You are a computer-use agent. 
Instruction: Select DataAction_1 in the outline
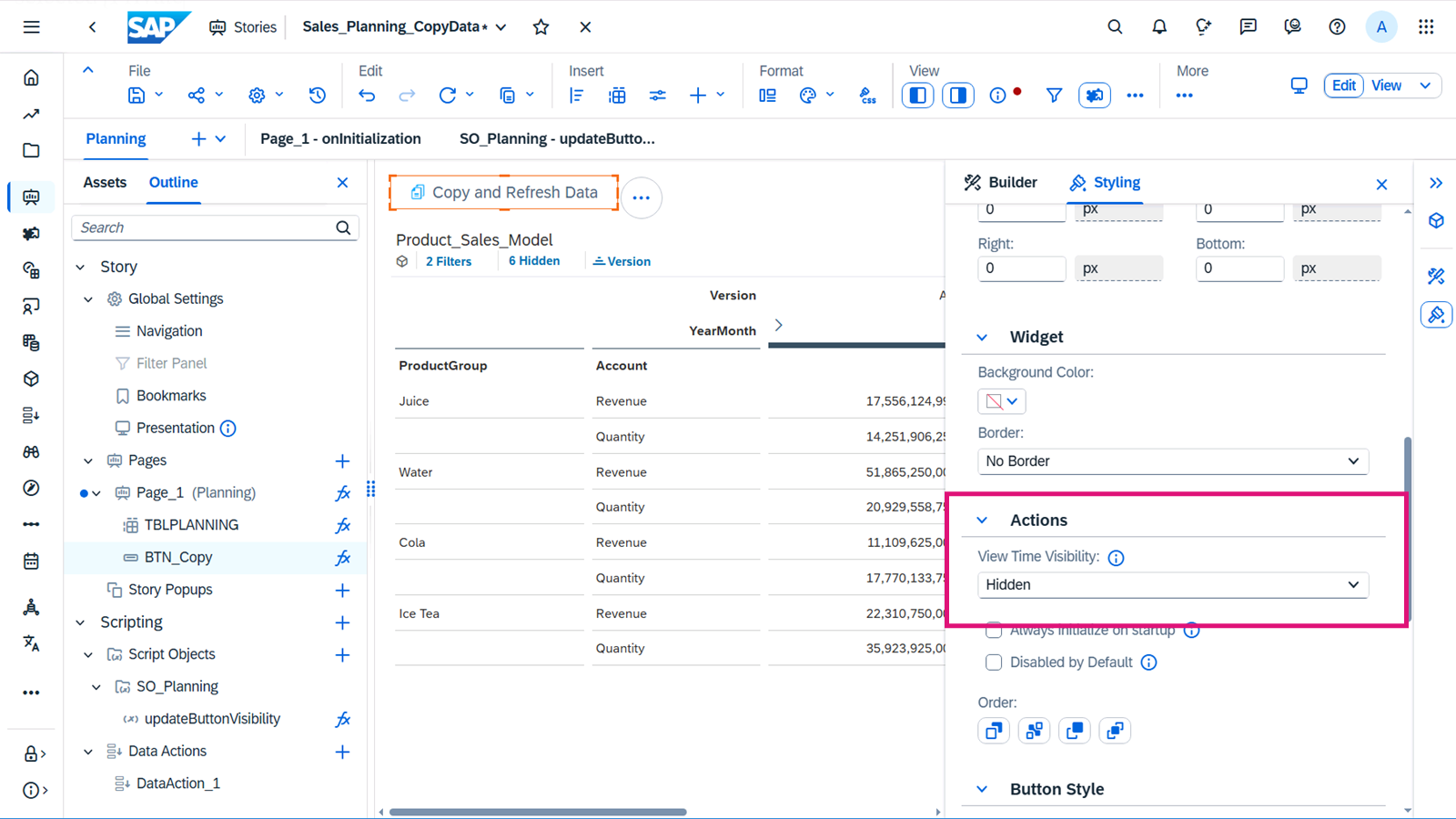point(178,784)
